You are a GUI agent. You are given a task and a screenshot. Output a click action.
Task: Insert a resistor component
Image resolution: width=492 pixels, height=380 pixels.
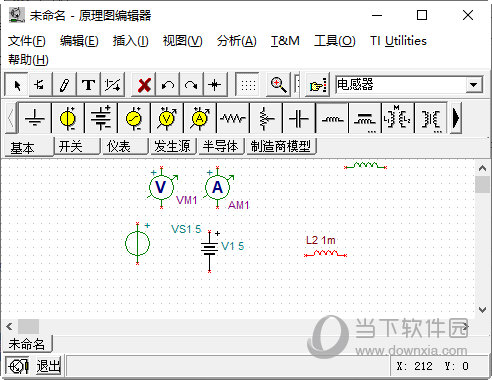tap(233, 118)
